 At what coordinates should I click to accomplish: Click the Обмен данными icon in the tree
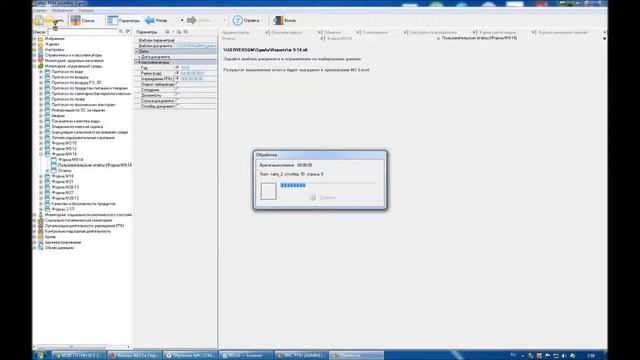click(41, 248)
